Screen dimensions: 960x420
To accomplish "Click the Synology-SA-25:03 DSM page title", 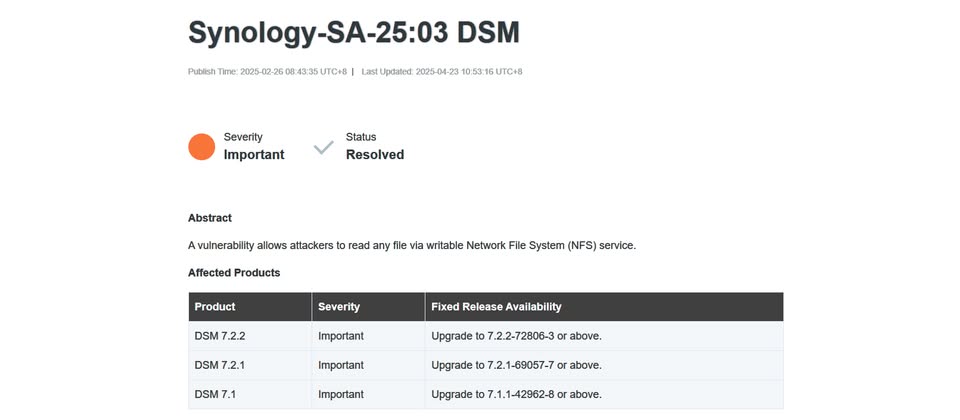I will tap(354, 32).
